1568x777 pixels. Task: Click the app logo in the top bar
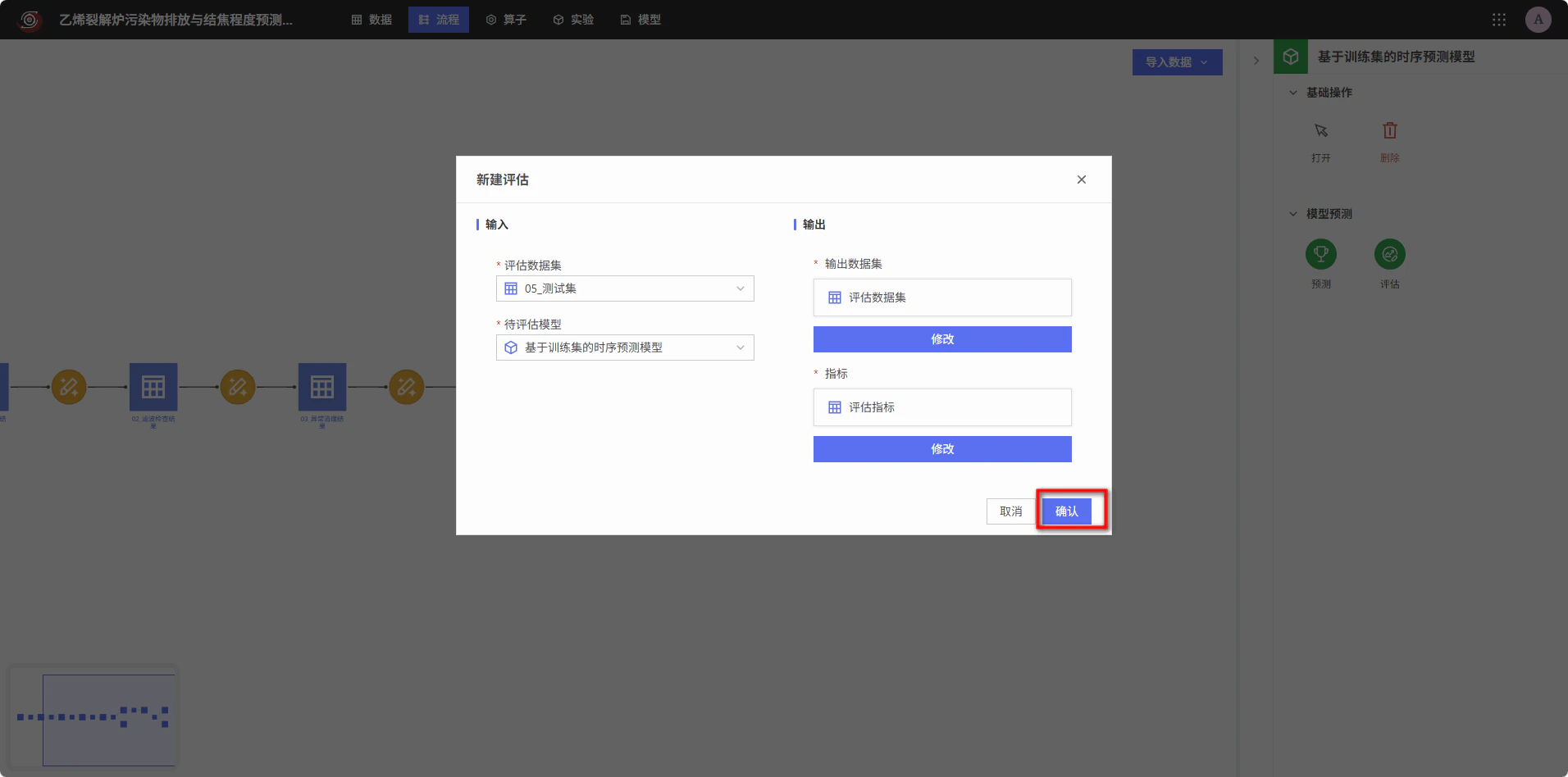click(30, 20)
